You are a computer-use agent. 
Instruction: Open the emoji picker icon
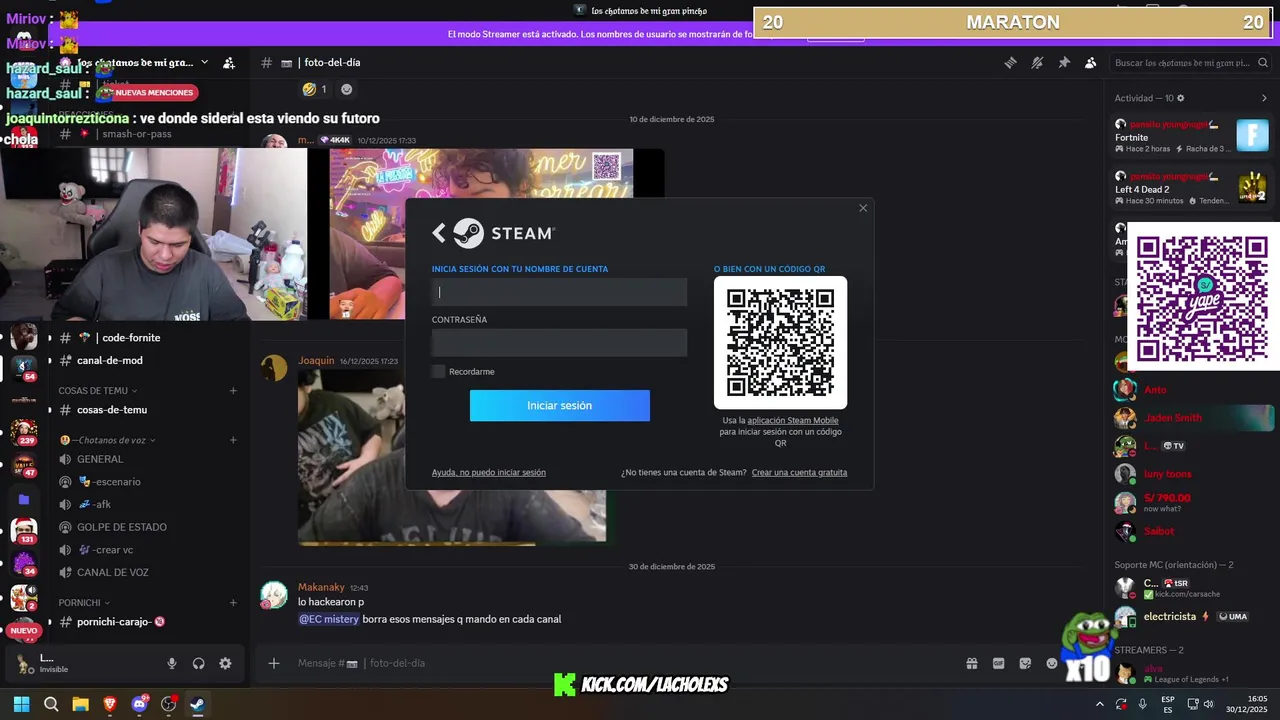(1052, 663)
